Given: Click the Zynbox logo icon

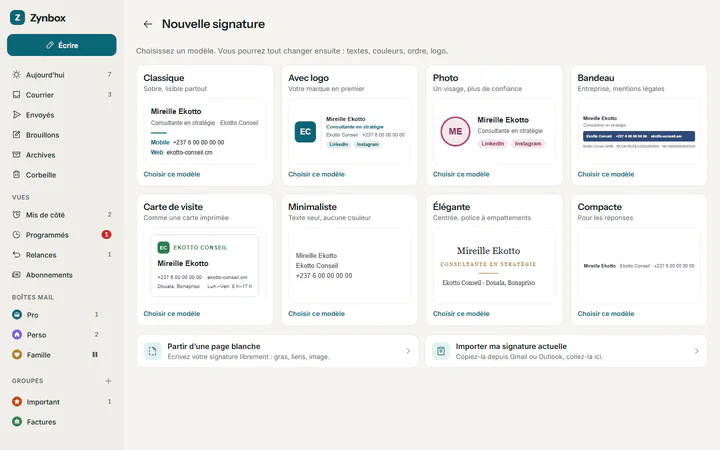Looking at the screenshot, I should (17, 17).
